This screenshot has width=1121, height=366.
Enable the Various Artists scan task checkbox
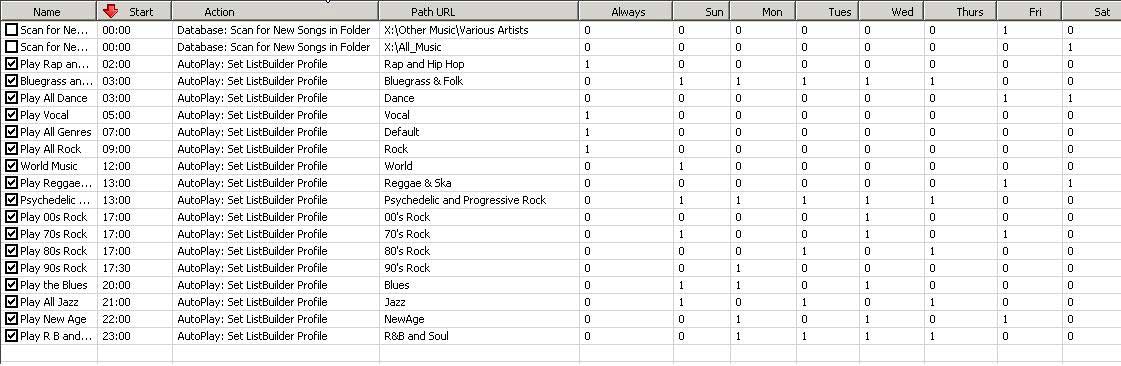click(x=11, y=30)
